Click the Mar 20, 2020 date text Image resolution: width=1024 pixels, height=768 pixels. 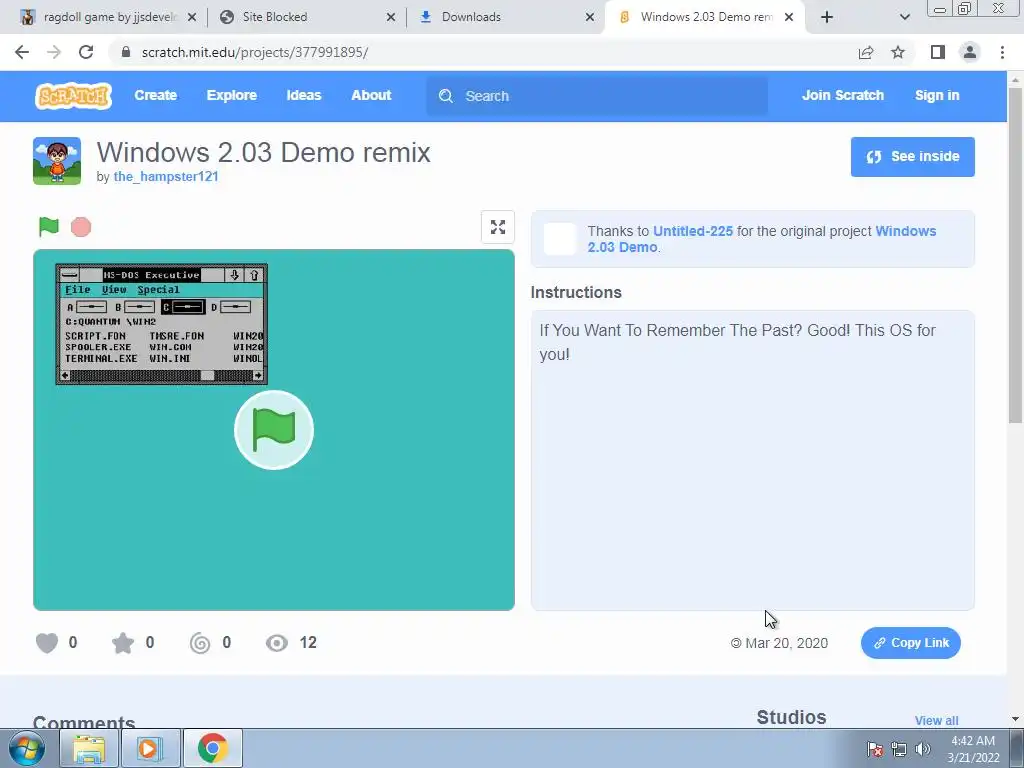[786, 643]
